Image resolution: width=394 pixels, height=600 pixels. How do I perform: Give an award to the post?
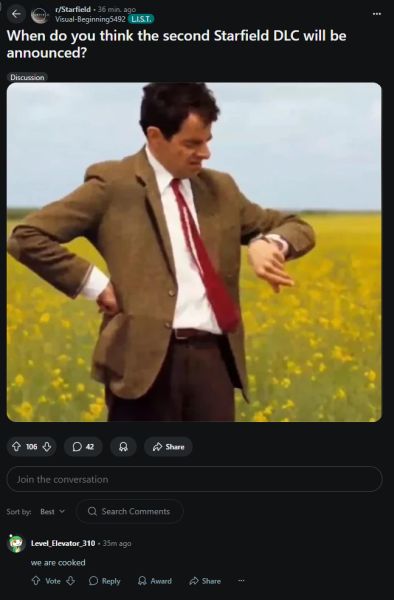124,447
